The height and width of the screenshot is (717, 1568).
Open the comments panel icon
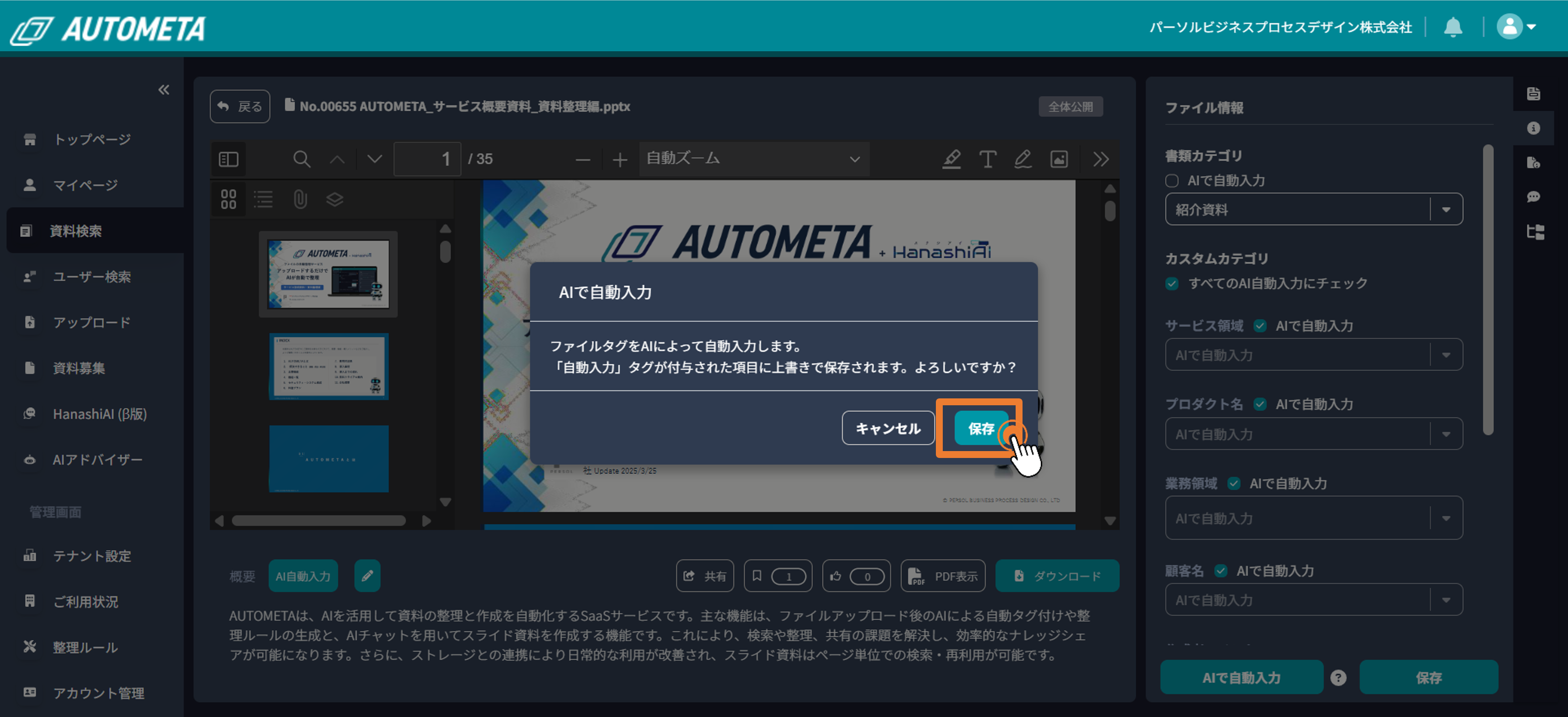(1534, 197)
